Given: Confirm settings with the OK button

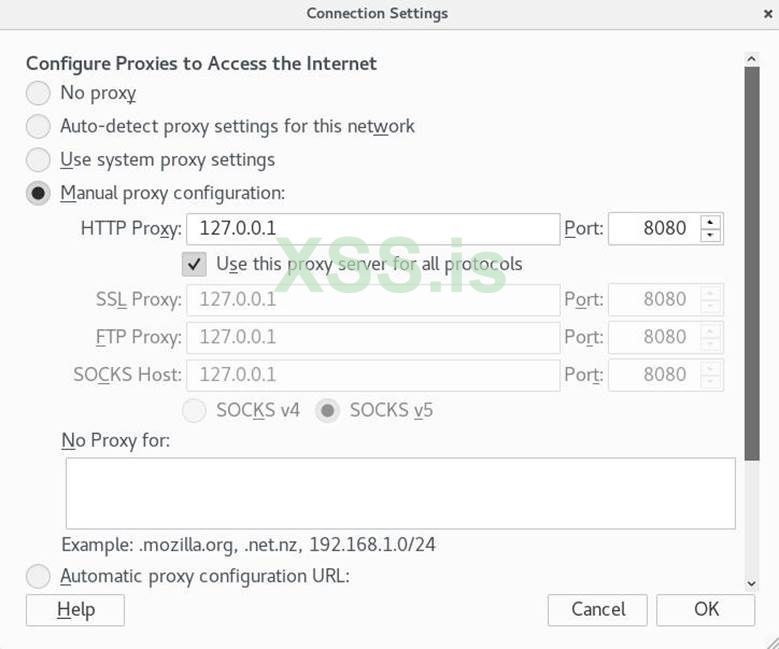Looking at the screenshot, I should 706,609.
